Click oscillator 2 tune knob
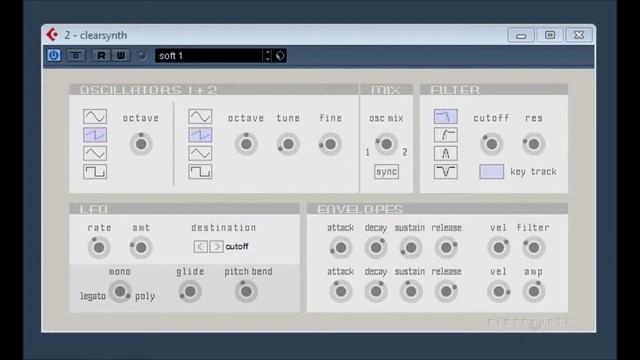Image resolution: width=640 pixels, height=360 pixels. click(x=288, y=144)
